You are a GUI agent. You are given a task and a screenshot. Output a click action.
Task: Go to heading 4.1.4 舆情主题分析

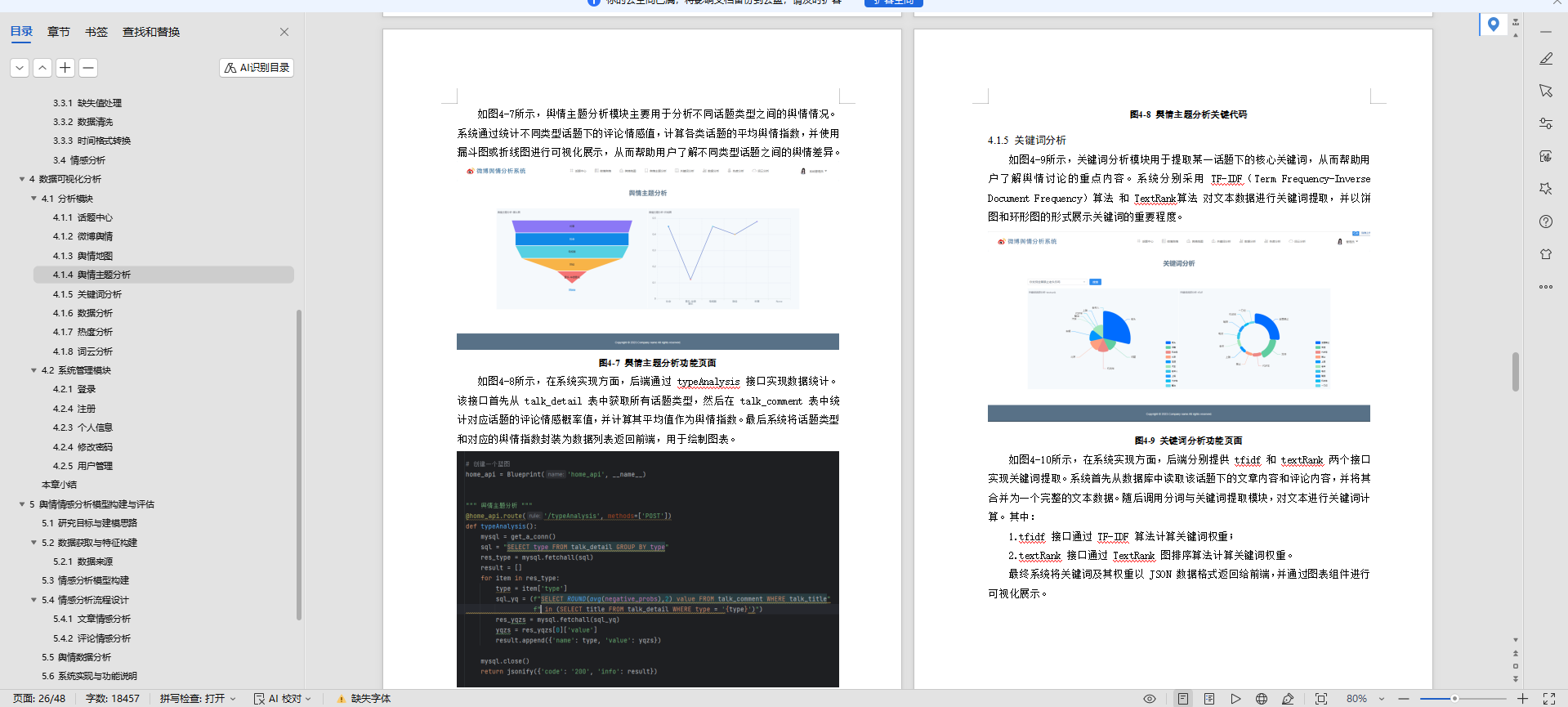coord(92,275)
